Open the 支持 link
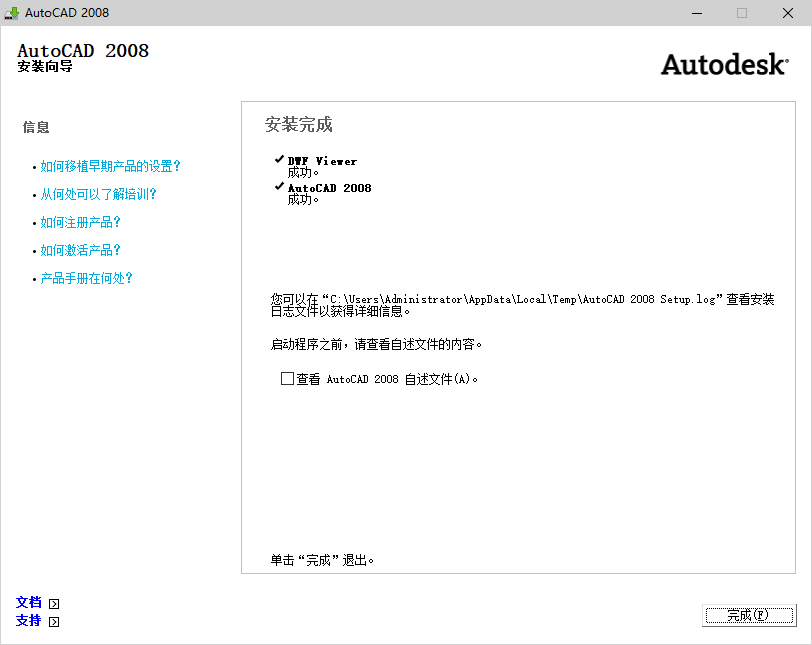This screenshot has width=812, height=645. tap(28, 621)
